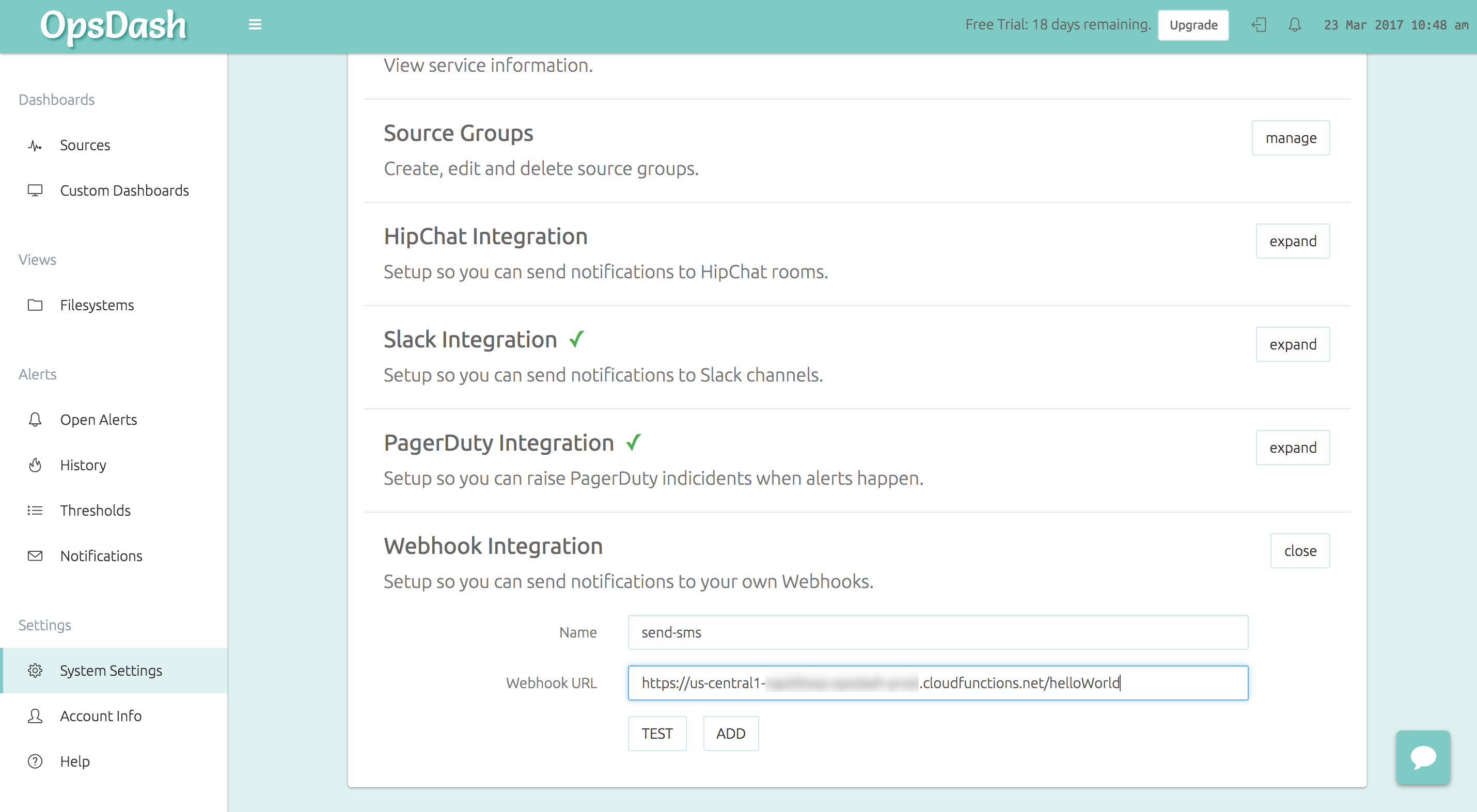Click the Dashboards section label
This screenshot has height=812, width=1477.
pos(56,99)
